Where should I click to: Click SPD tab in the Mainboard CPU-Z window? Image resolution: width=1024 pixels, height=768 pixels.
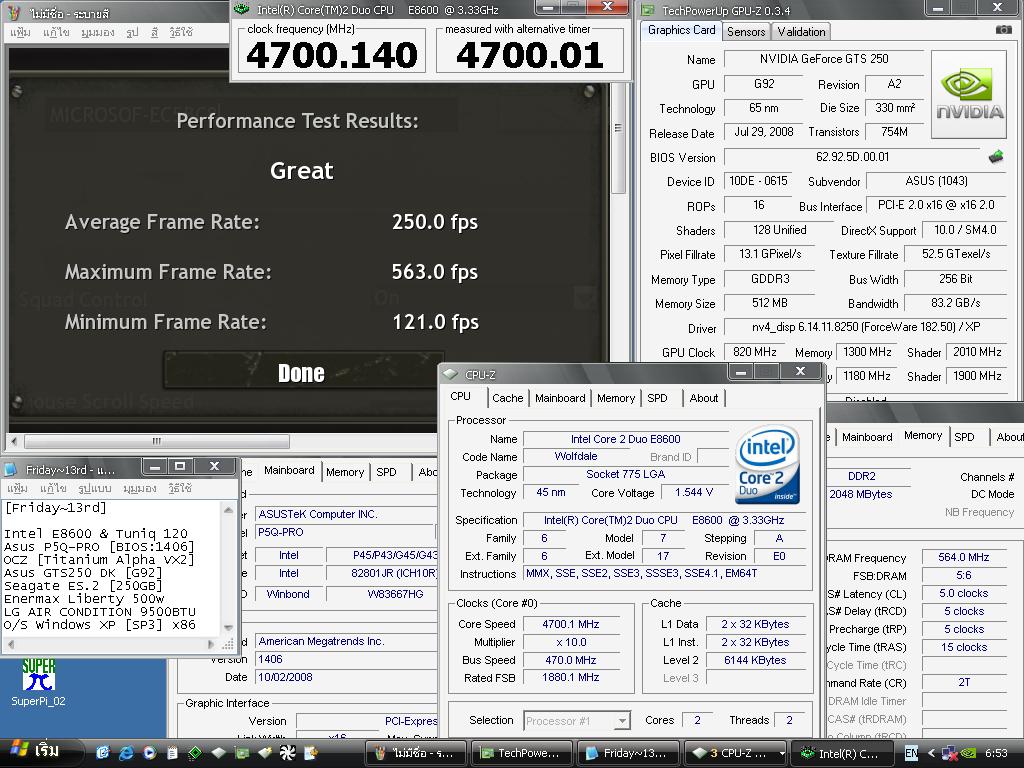pyautogui.click(x=386, y=472)
